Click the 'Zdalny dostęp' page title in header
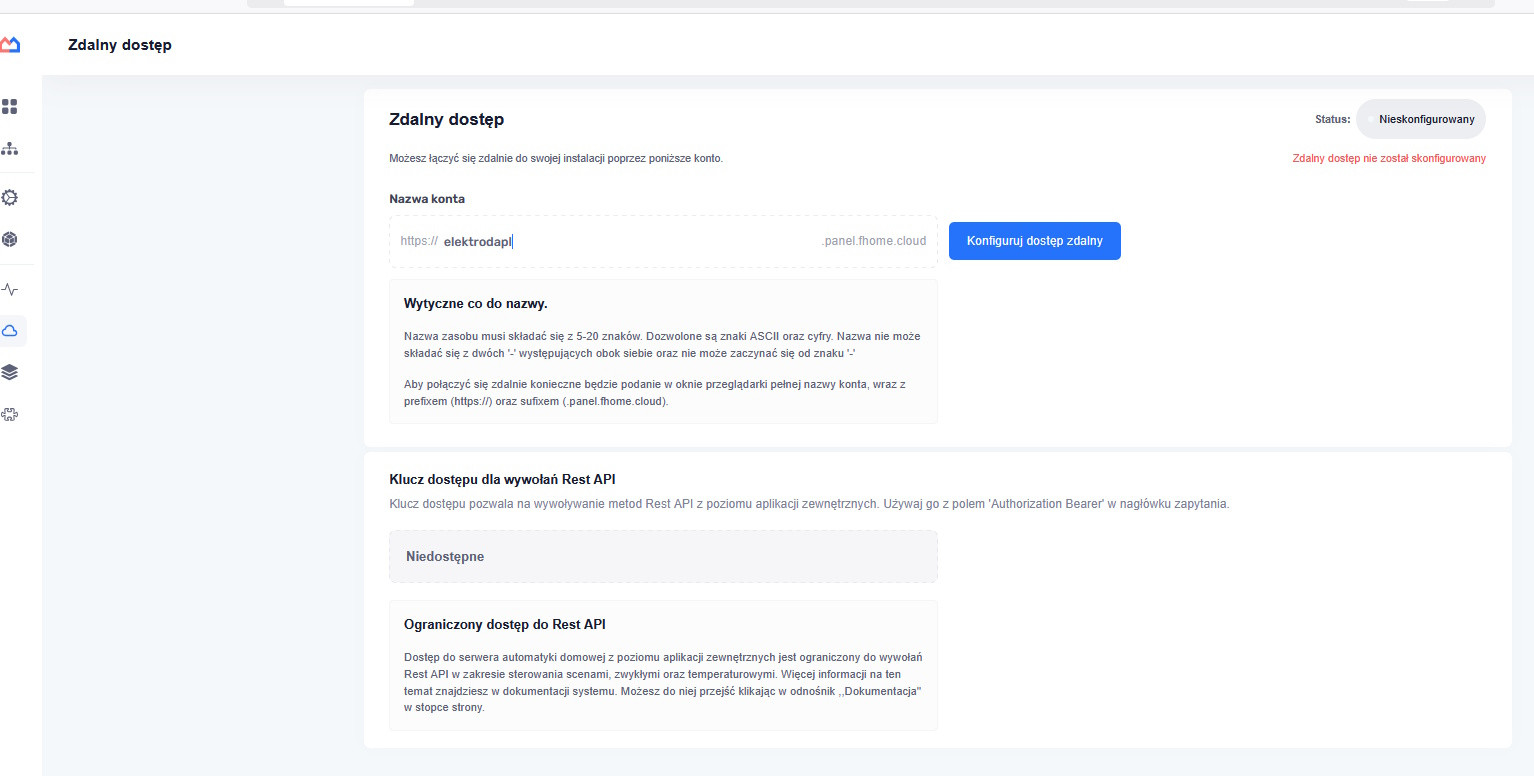 pyautogui.click(x=119, y=45)
